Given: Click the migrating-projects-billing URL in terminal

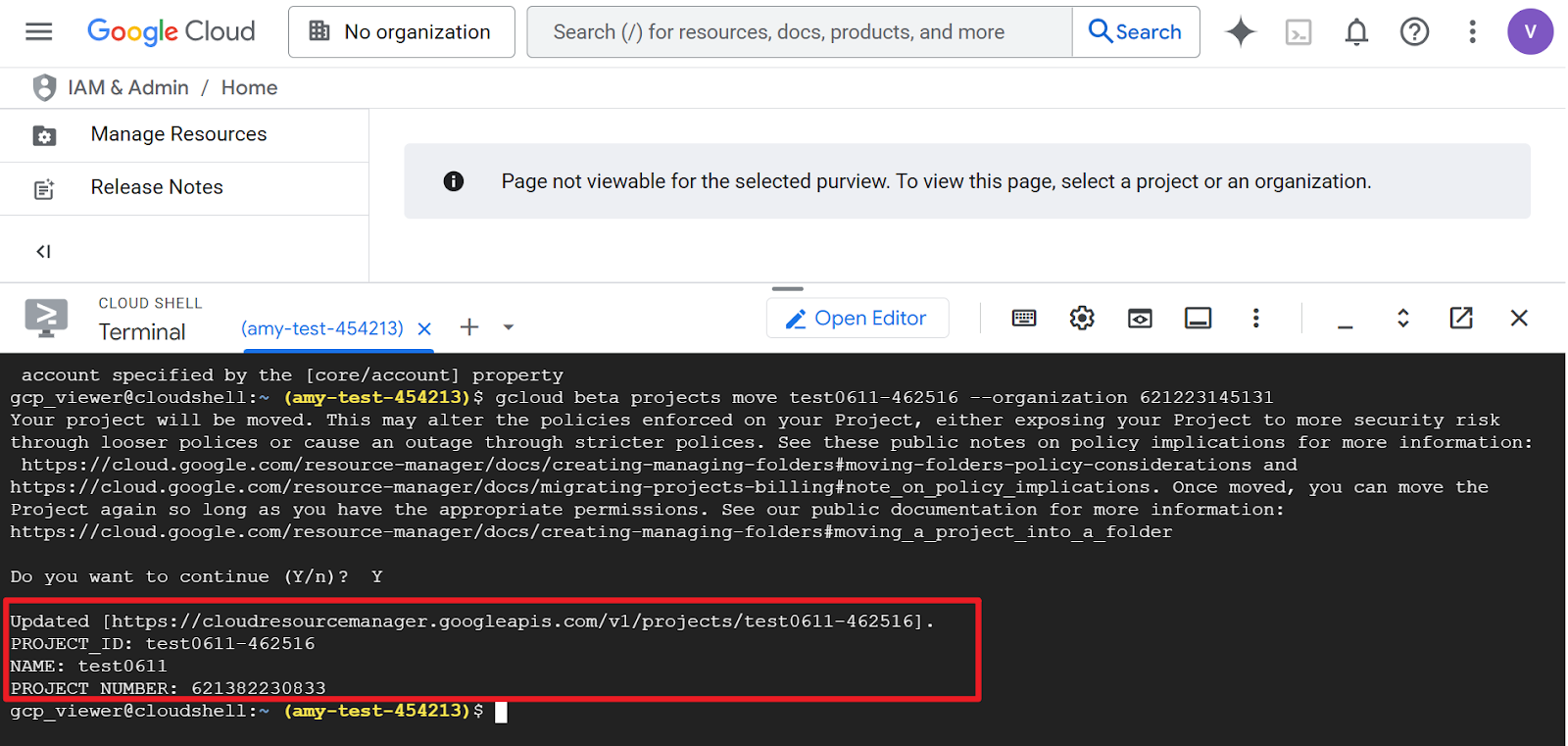Looking at the screenshot, I should (x=580, y=487).
